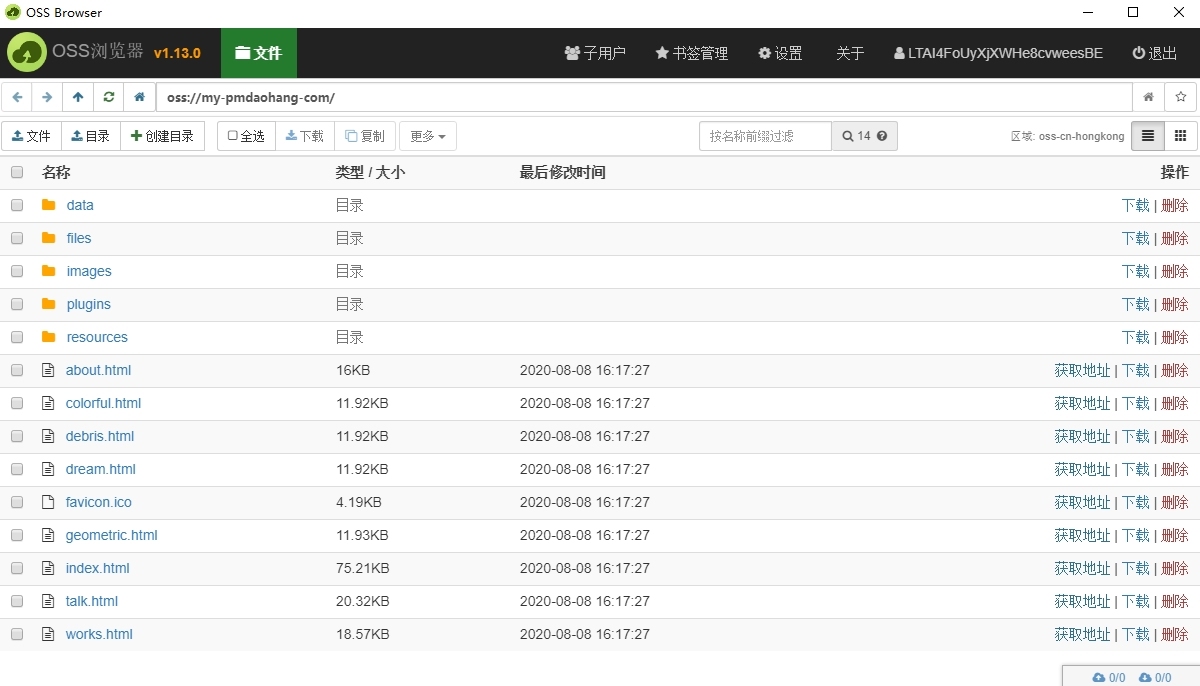This screenshot has width=1200, height=686.
Task: Click the name prefix filter input
Action: coord(765,136)
